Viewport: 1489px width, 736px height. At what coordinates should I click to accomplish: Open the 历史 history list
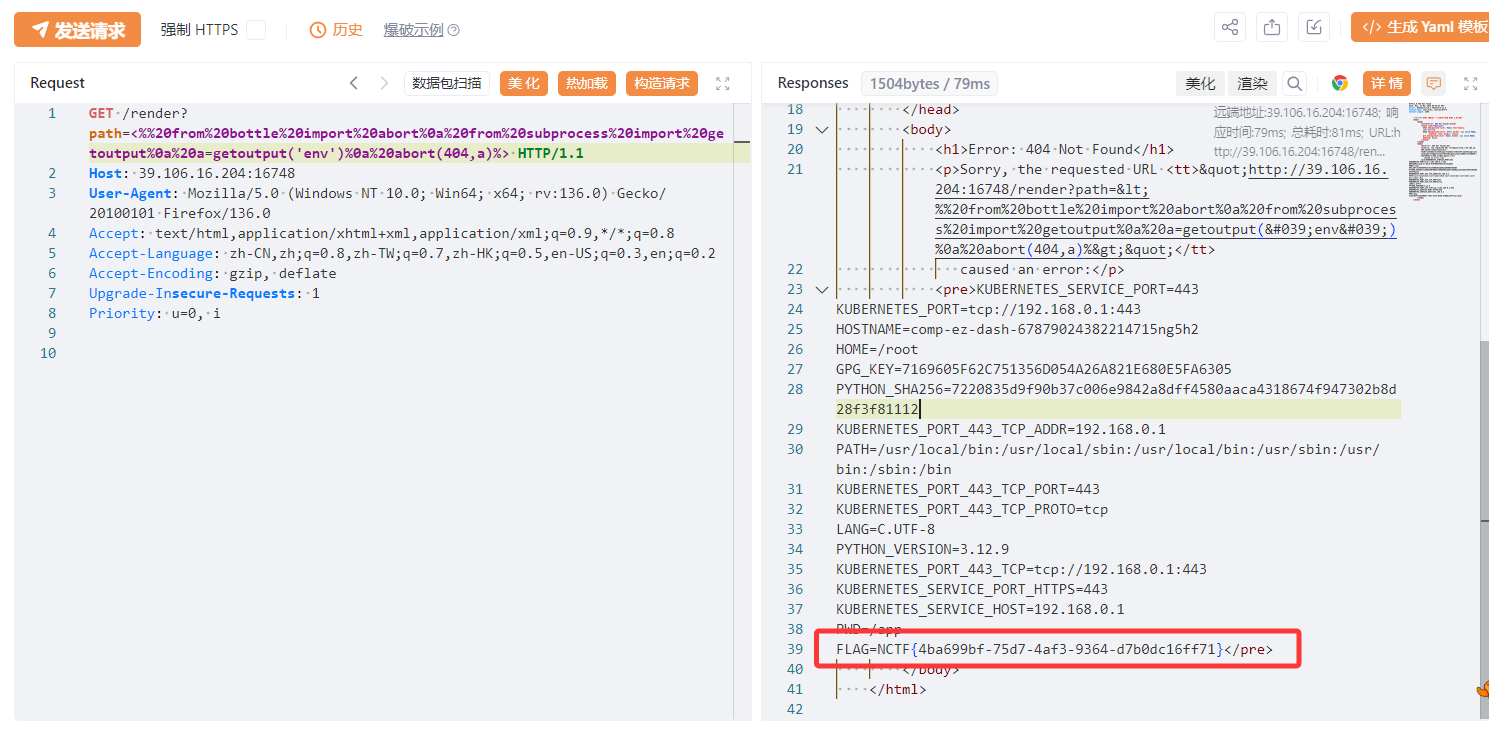(336, 30)
